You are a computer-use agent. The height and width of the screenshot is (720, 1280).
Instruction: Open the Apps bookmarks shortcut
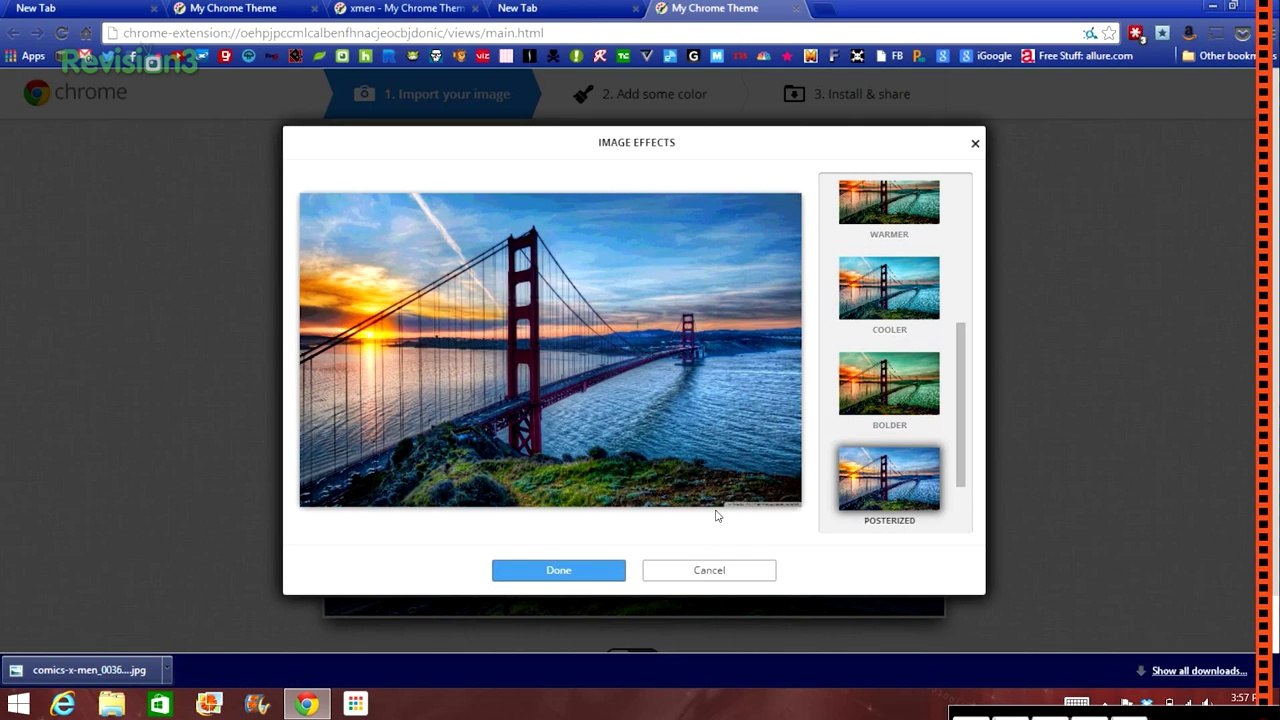coord(26,56)
